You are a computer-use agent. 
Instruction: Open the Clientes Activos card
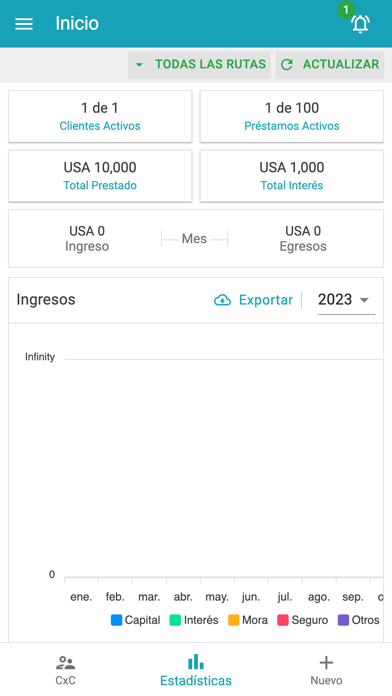coord(100,116)
